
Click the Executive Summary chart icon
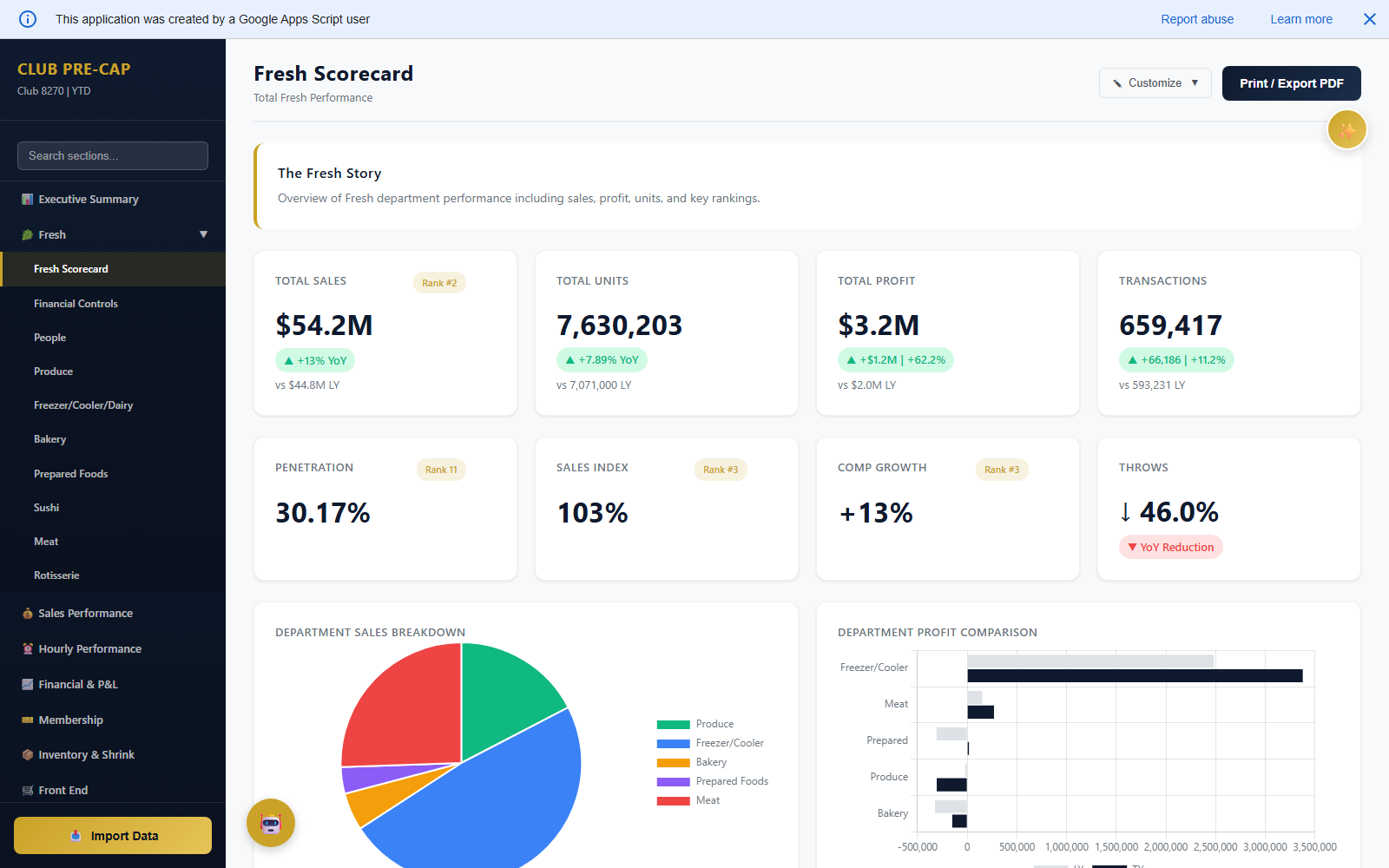pyautogui.click(x=27, y=200)
